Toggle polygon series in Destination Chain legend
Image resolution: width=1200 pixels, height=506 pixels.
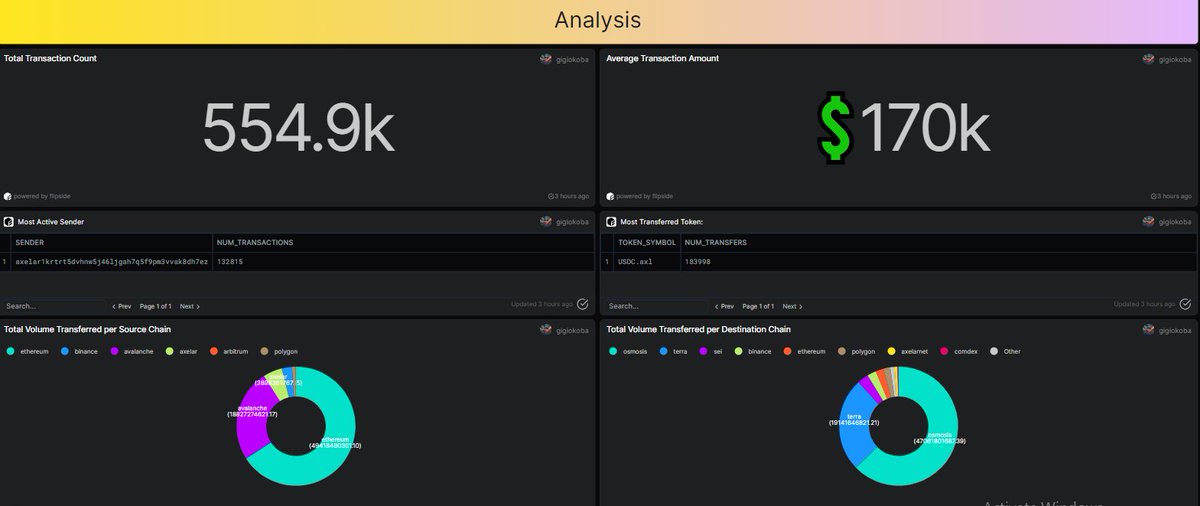point(858,351)
